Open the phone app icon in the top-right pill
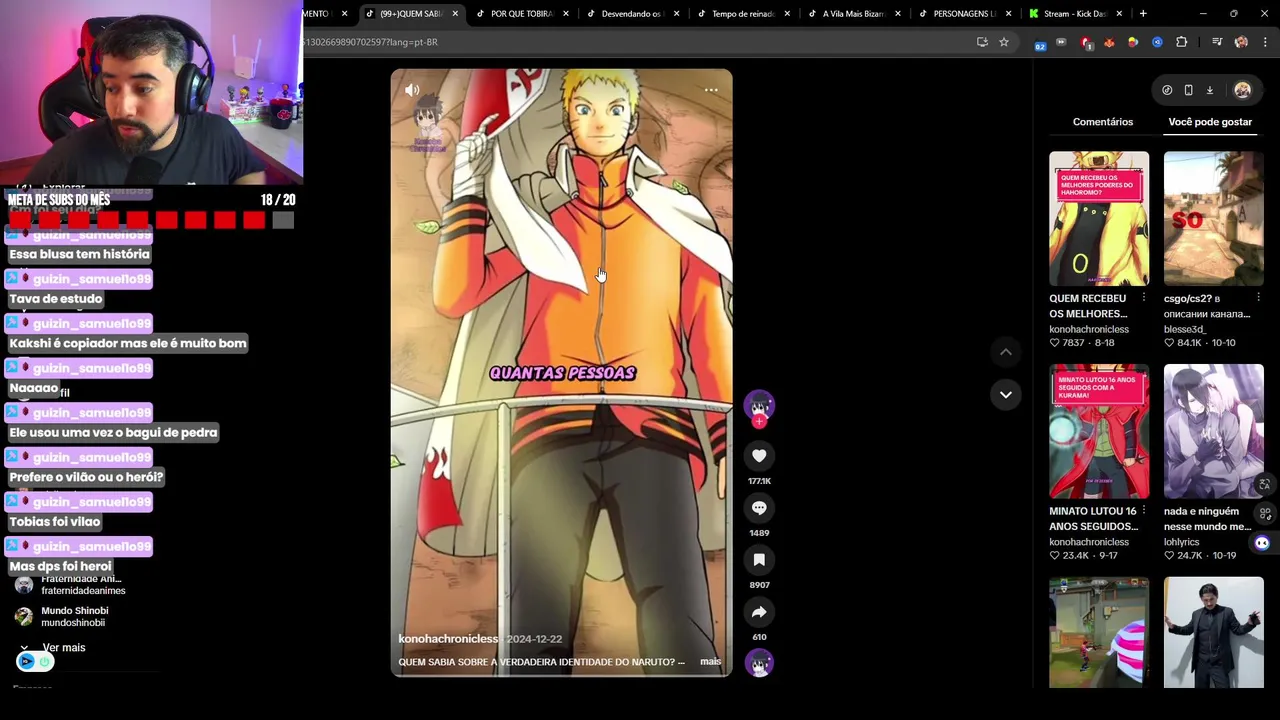 [x=1188, y=90]
